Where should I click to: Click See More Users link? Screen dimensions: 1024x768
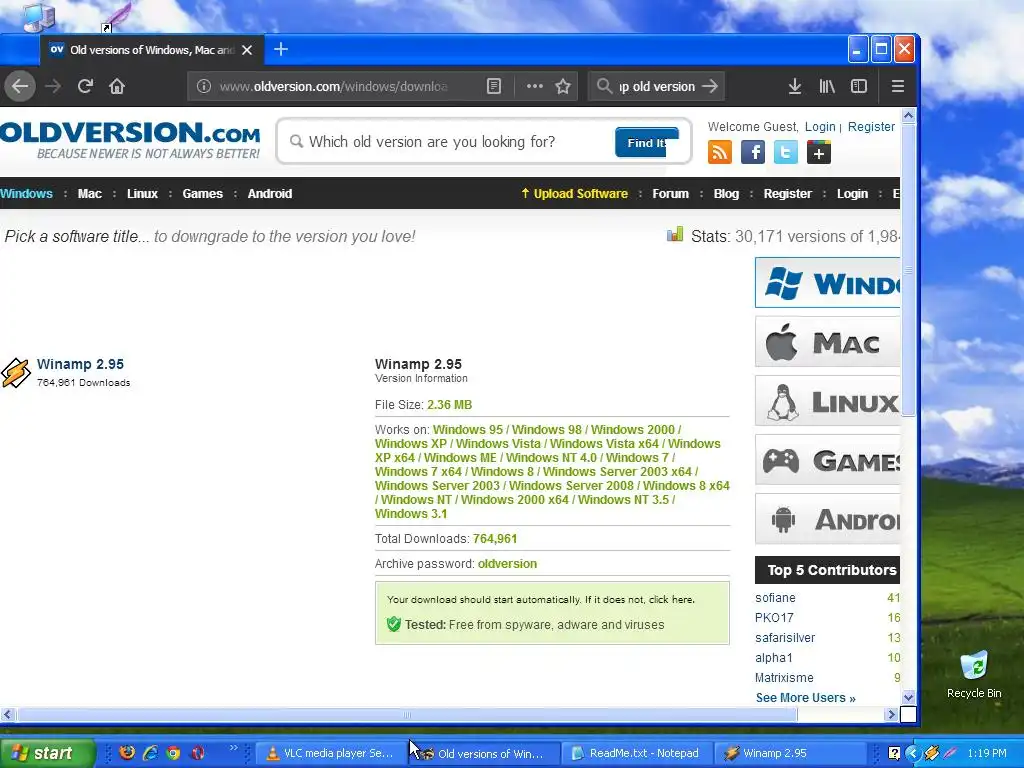click(805, 698)
